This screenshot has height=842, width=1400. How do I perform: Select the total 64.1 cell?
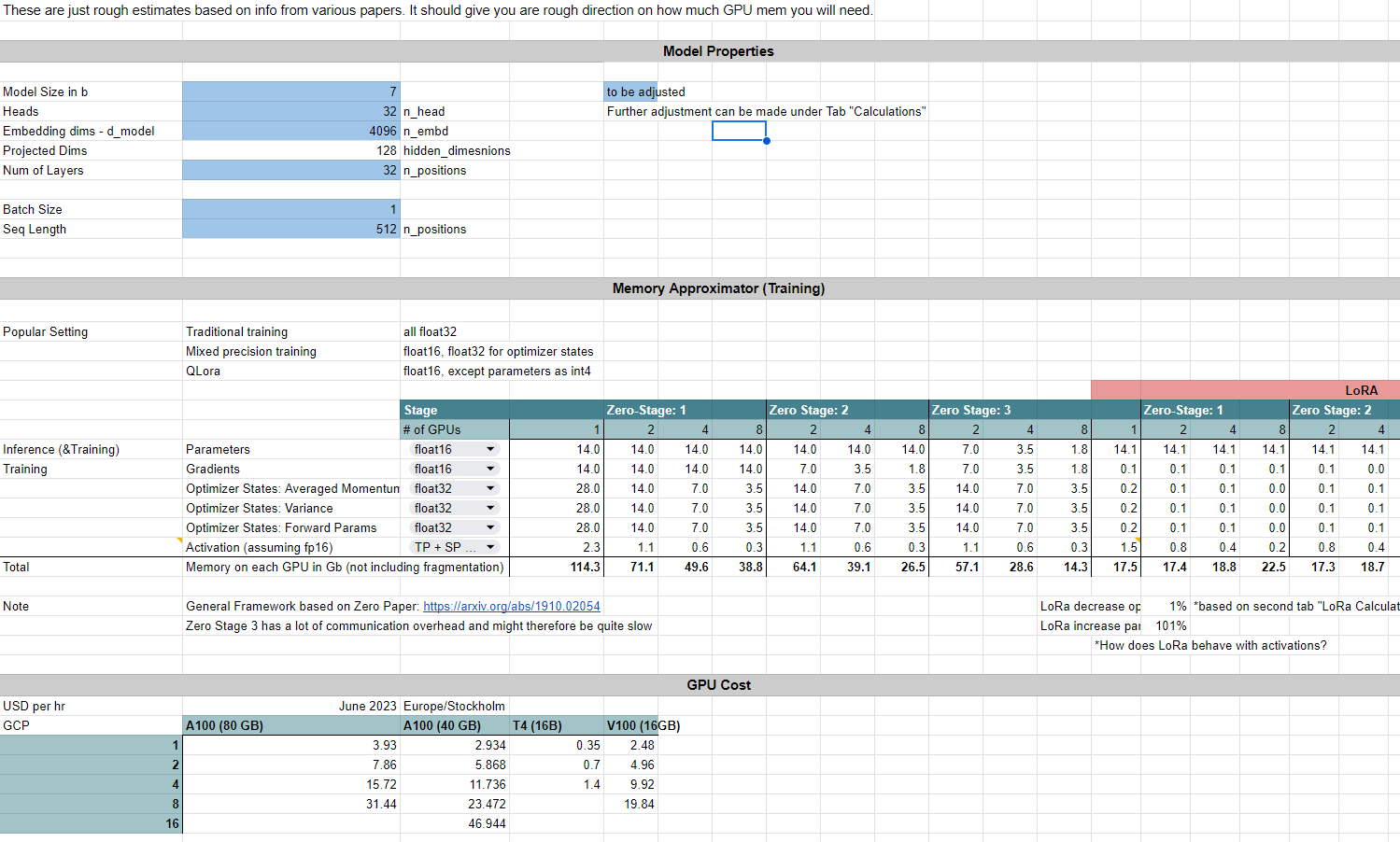793,567
